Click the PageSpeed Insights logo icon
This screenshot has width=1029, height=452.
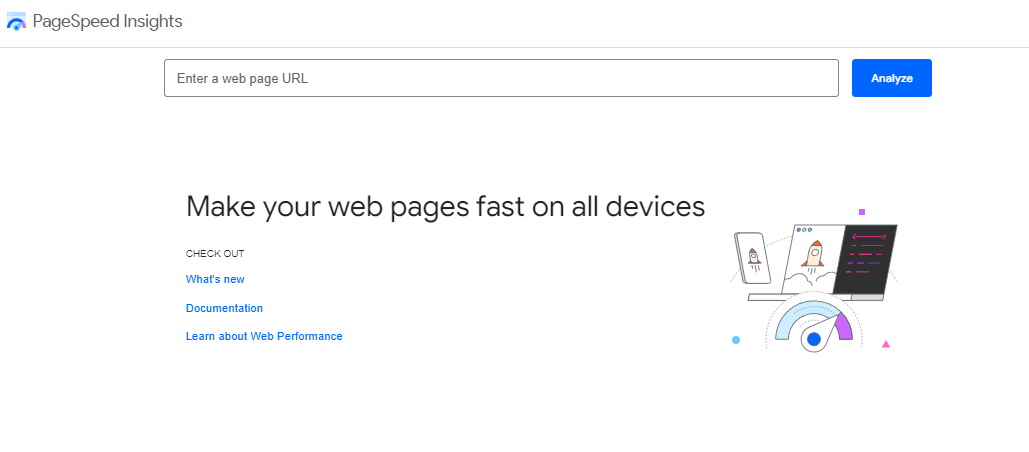[x=16, y=22]
